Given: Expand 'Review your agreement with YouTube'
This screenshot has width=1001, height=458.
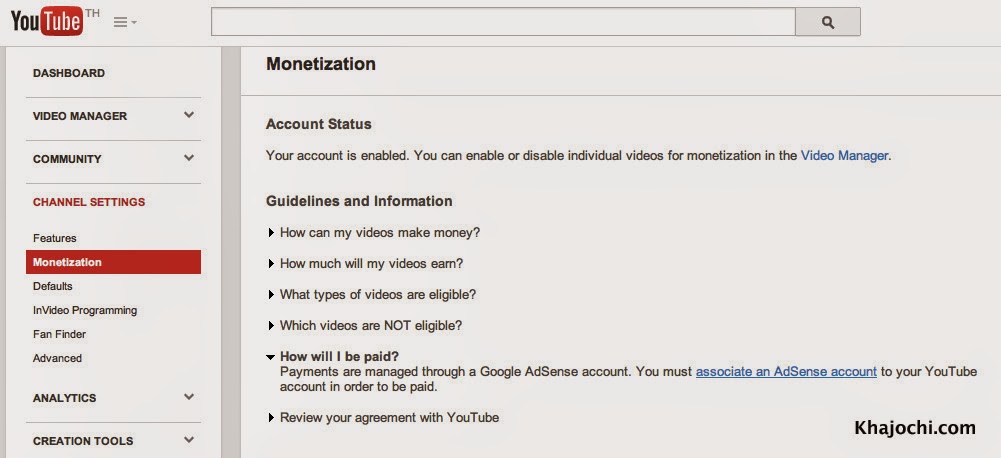Looking at the screenshot, I should [x=389, y=417].
